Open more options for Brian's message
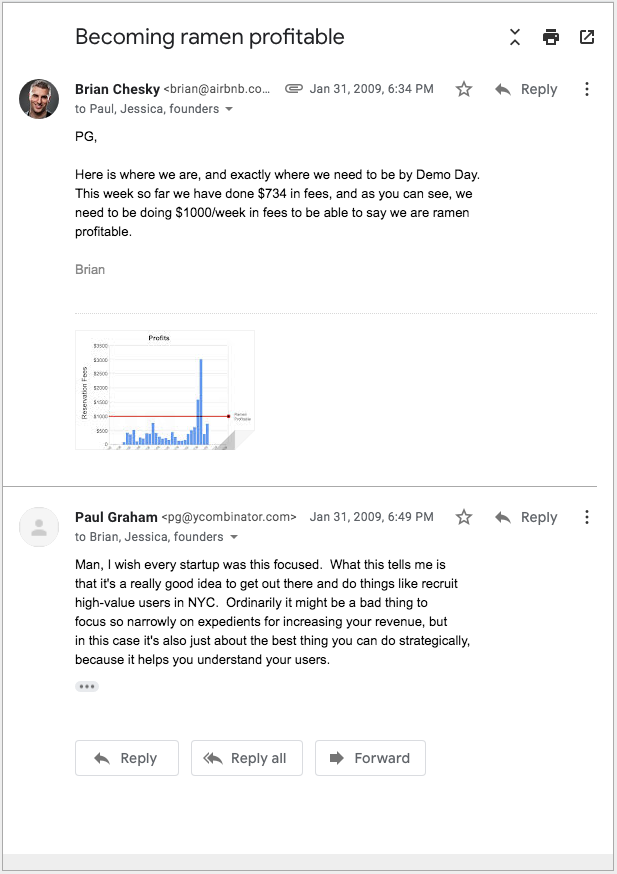The height and width of the screenshot is (874, 617). click(x=587, y=89)
